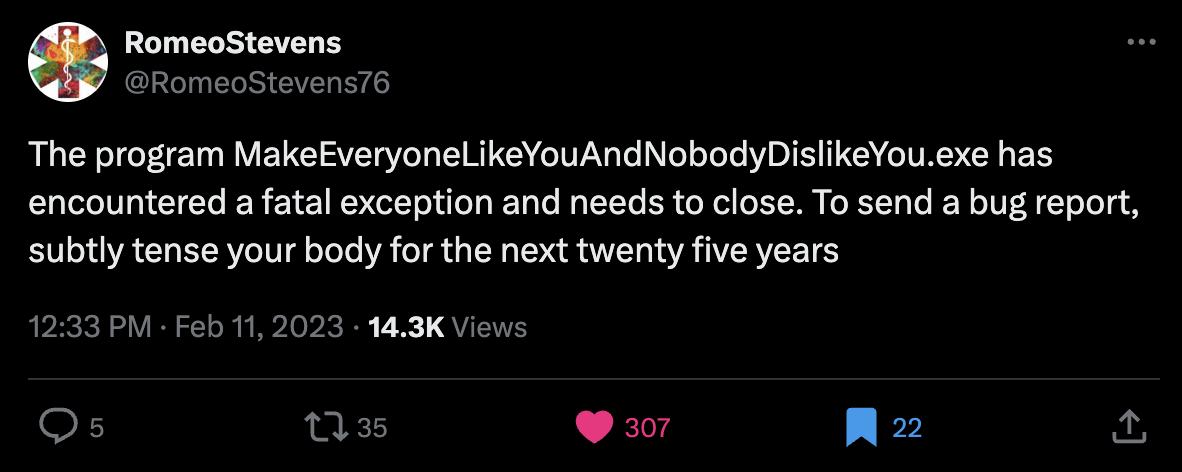
Task: Unlike the tweet via the pink heart
Action: pyautogui.click(x=596, y=427)
